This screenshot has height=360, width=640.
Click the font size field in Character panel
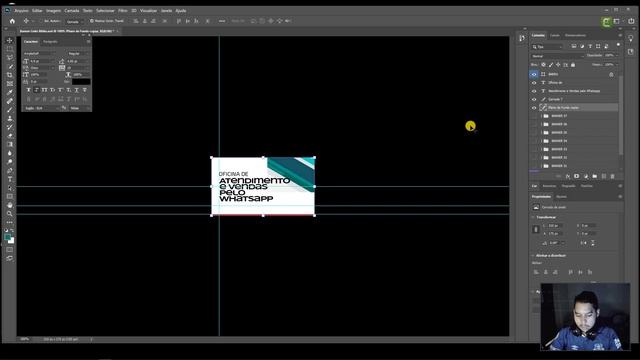(x=42, y=61)
